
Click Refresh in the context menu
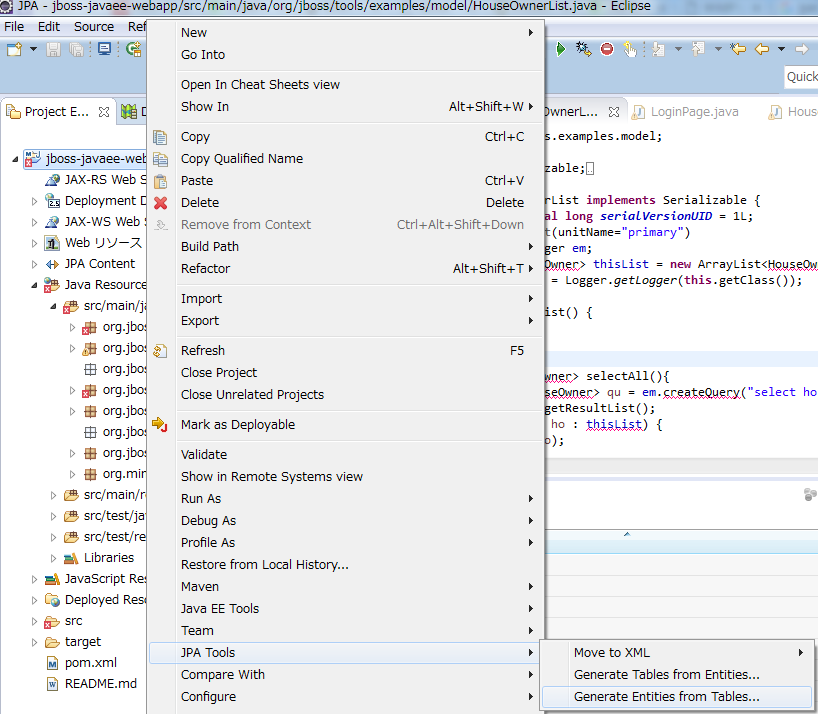point(345,351)
